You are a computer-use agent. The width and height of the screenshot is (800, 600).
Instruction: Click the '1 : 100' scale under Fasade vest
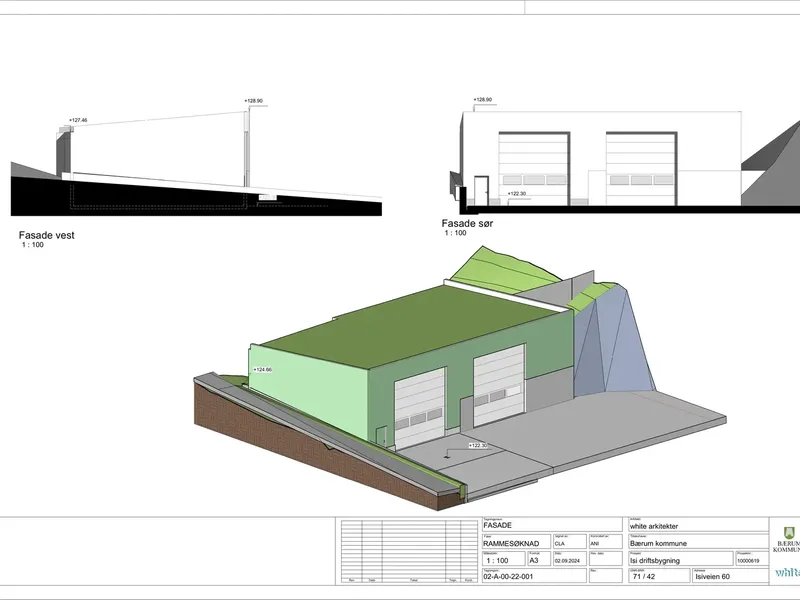click(33, 245)
